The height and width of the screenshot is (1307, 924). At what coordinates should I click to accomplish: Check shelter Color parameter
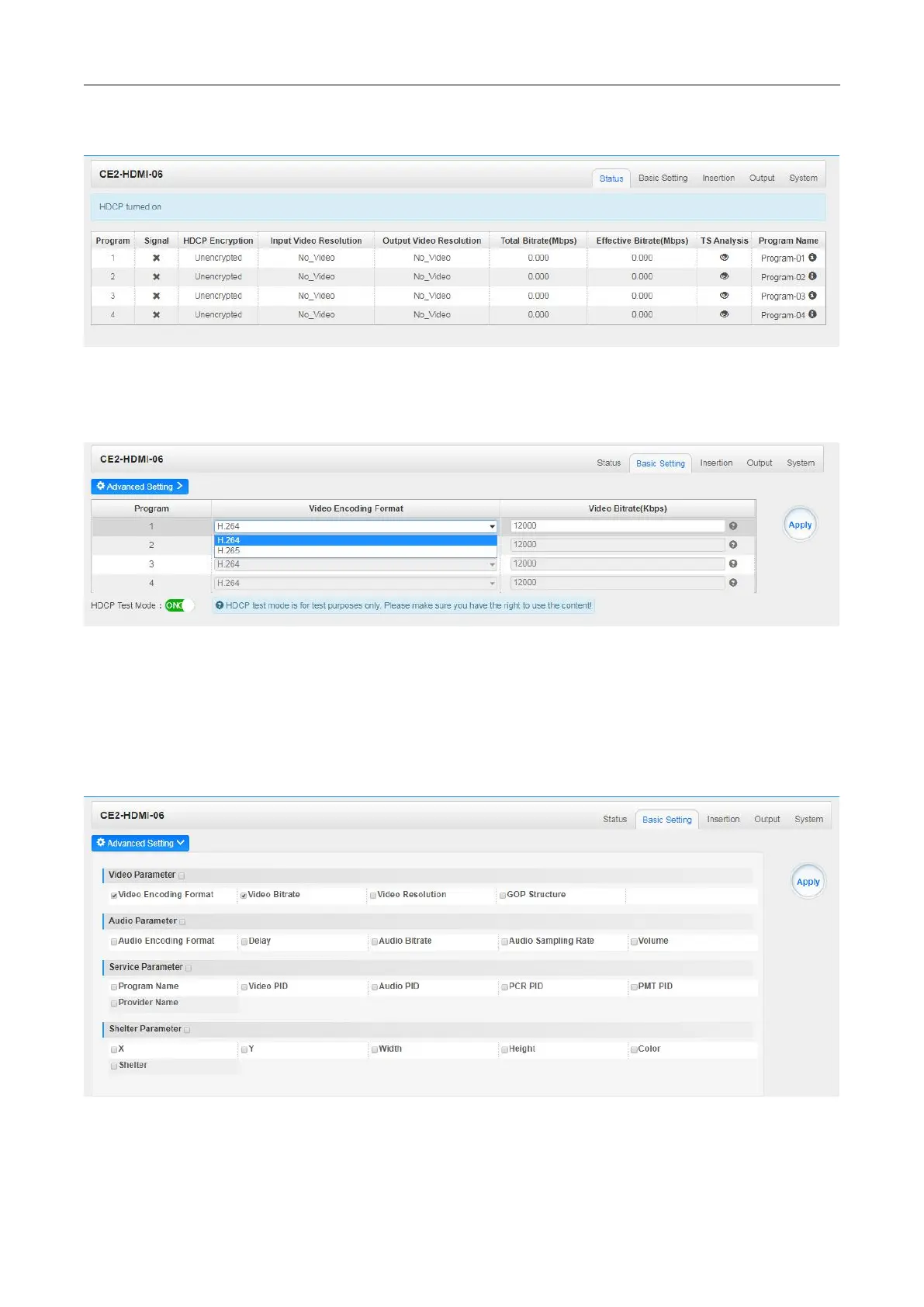click(x=634, y=1049)
